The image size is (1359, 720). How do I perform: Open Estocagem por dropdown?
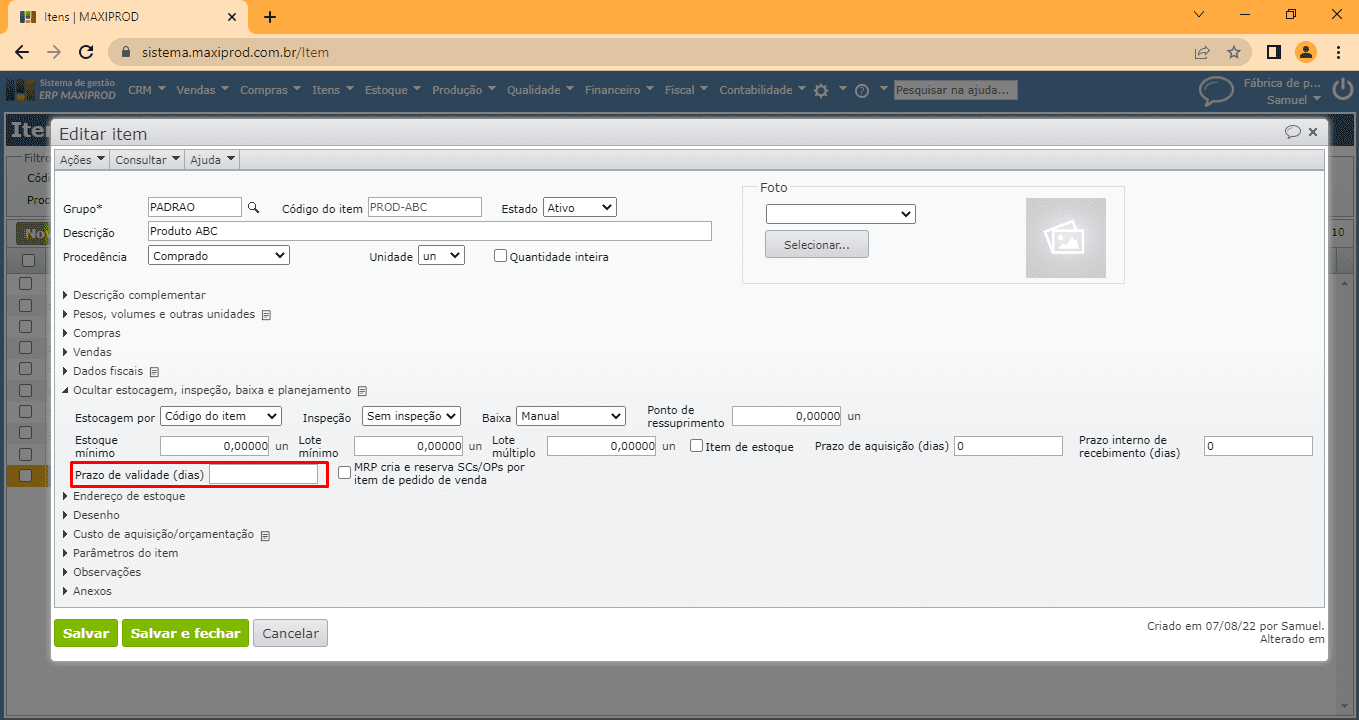coord(221,415)
